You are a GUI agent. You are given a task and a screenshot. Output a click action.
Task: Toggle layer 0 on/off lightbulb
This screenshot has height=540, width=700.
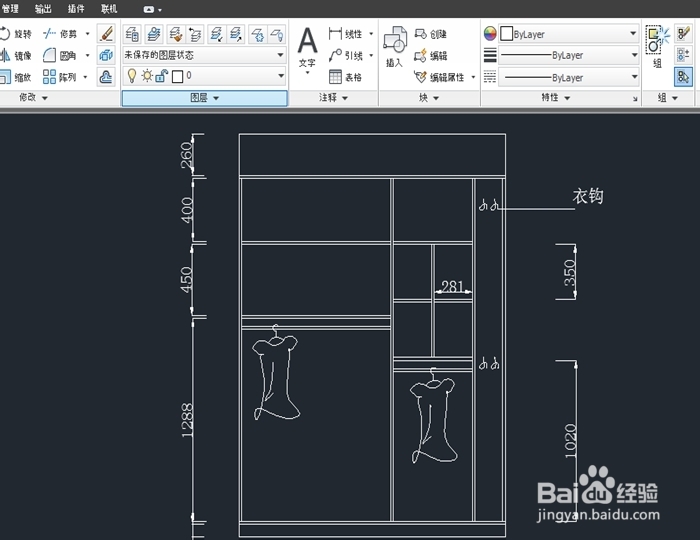[x=132, y=76]
